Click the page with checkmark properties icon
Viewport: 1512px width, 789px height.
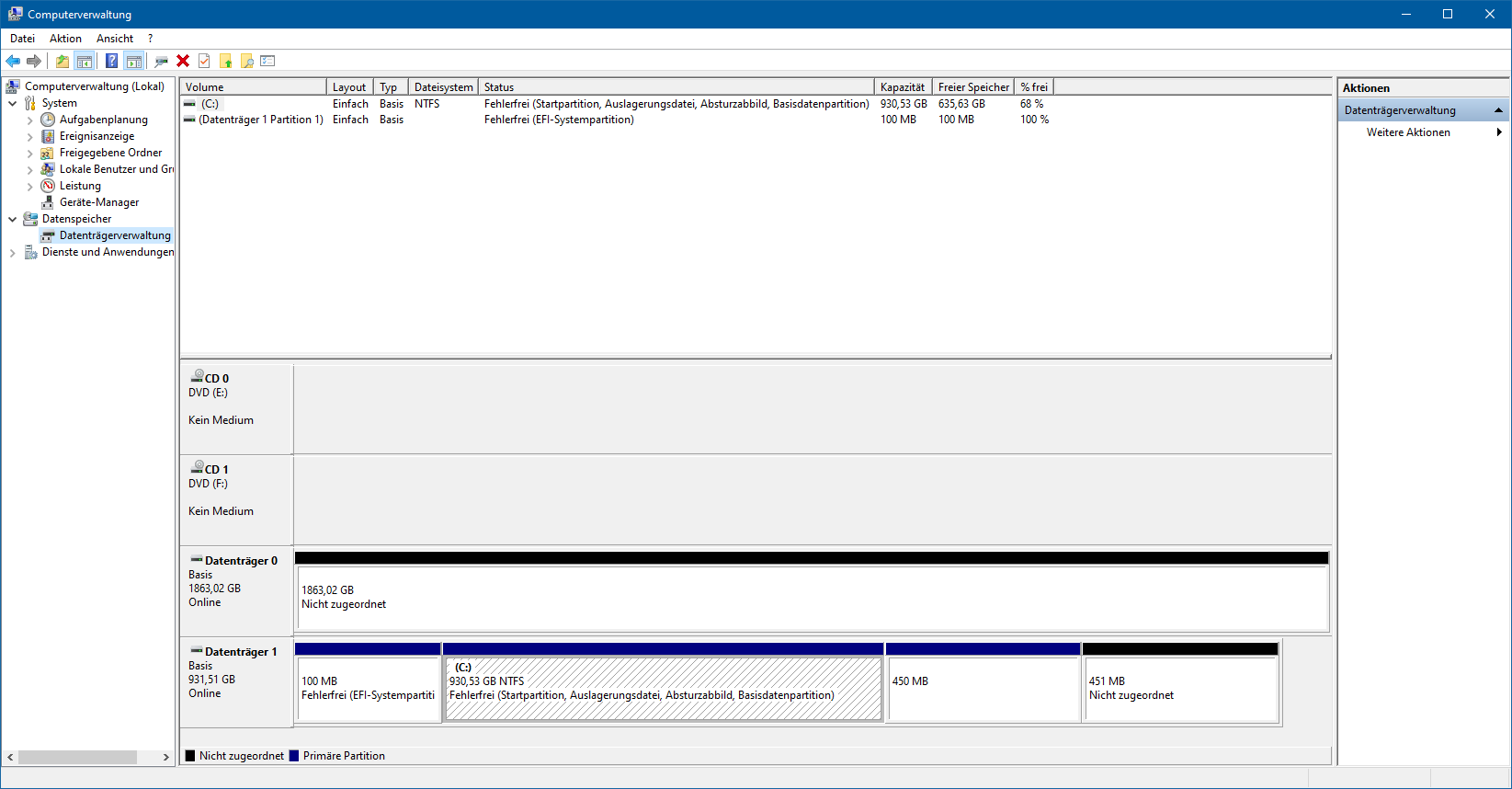coord(204,61)
